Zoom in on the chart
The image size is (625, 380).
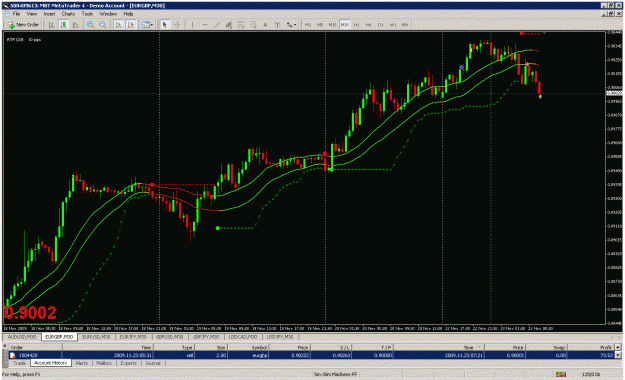tap(90, 25)
